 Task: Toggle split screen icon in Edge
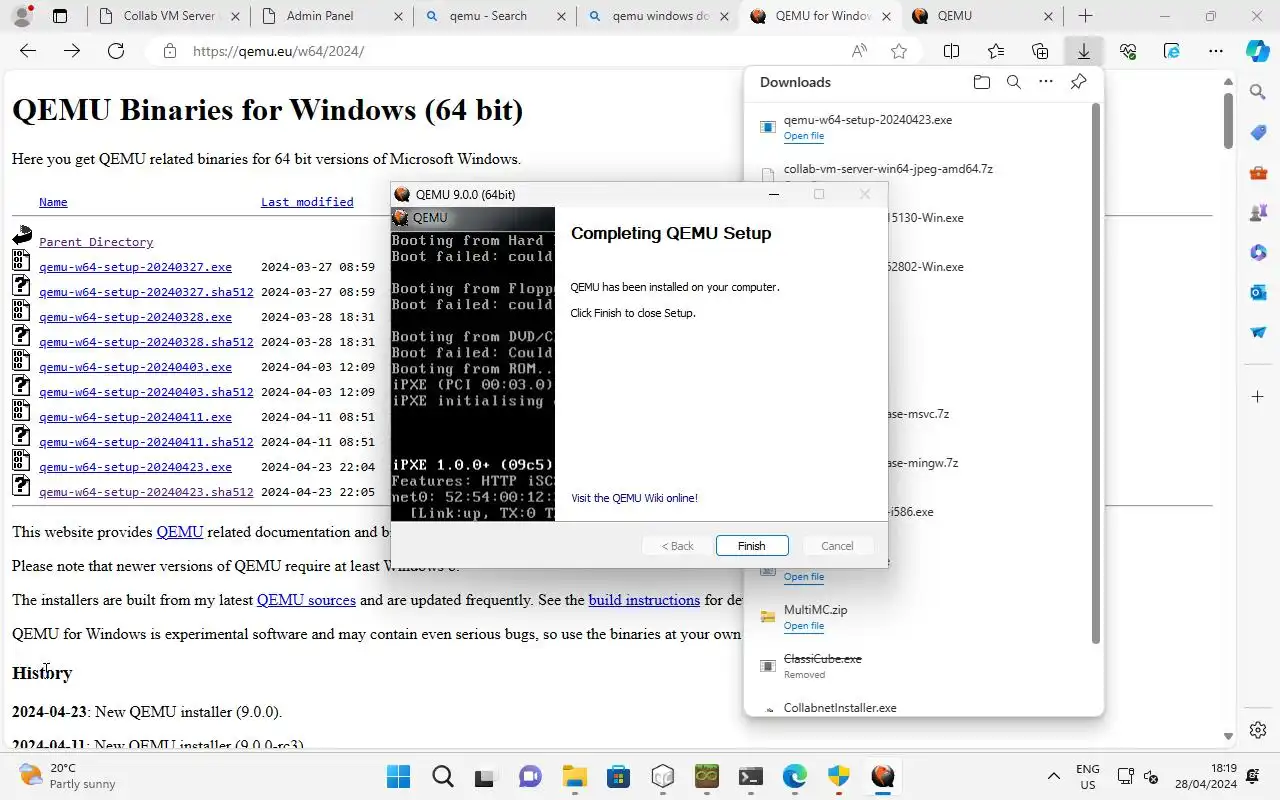[x=952, y=51]
